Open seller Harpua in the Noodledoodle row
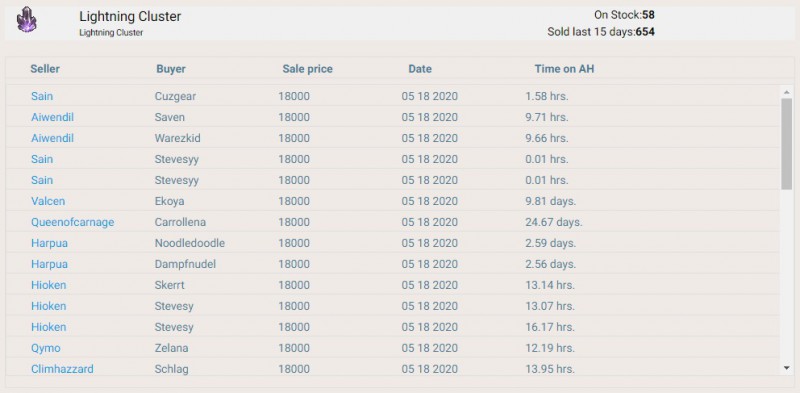 [x=49, y=243]
